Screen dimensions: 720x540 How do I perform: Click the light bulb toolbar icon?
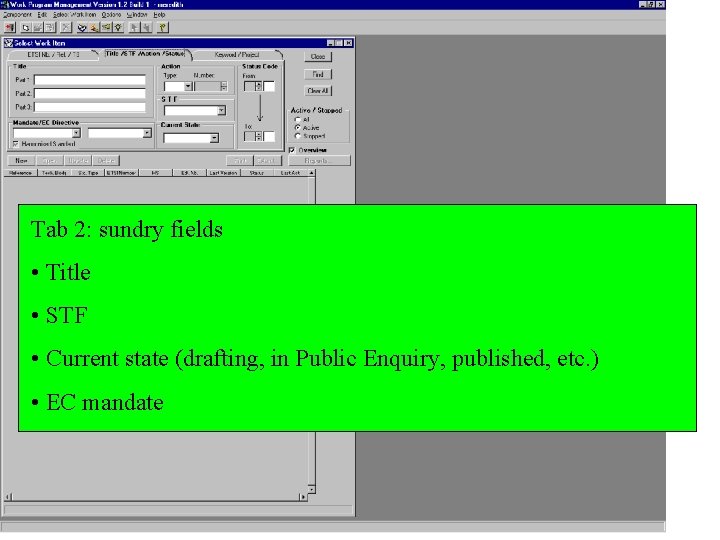118,28
